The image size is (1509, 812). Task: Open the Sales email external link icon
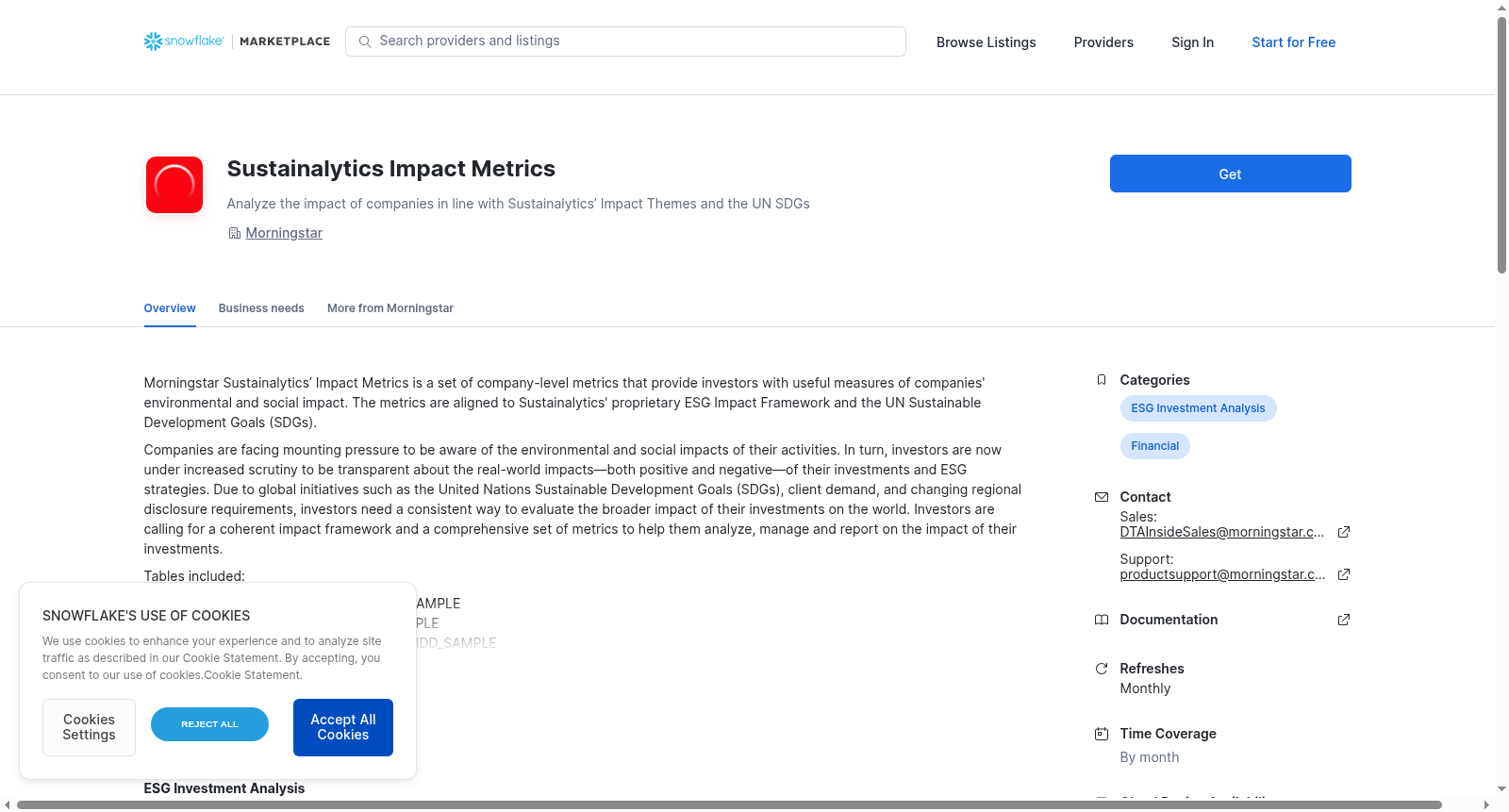click(1344, 532)
